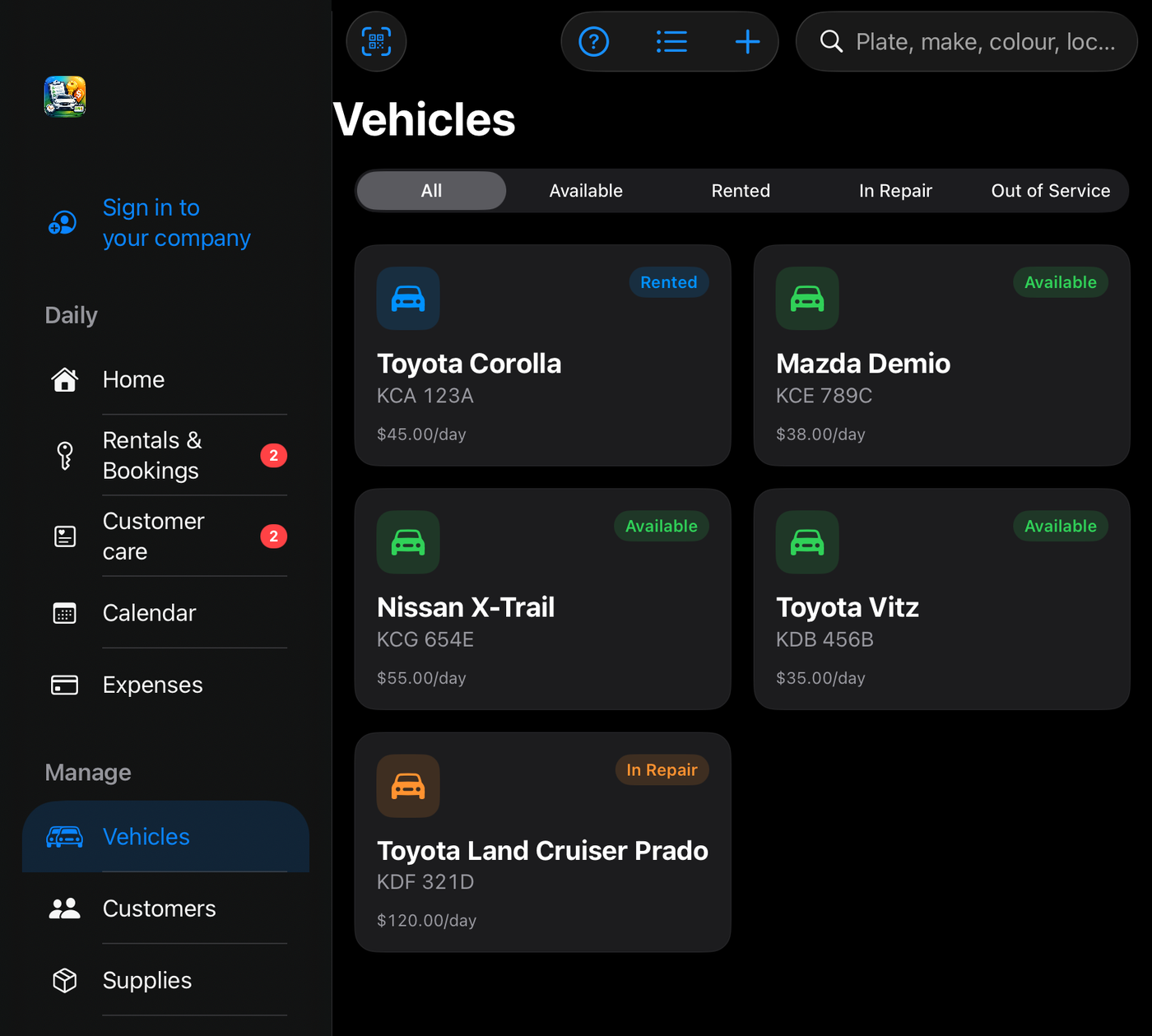Click the red badge on Rentals & Bookings
Image resolution: width=1152 pixels, height=1036 pixels.
click(274, 455)
